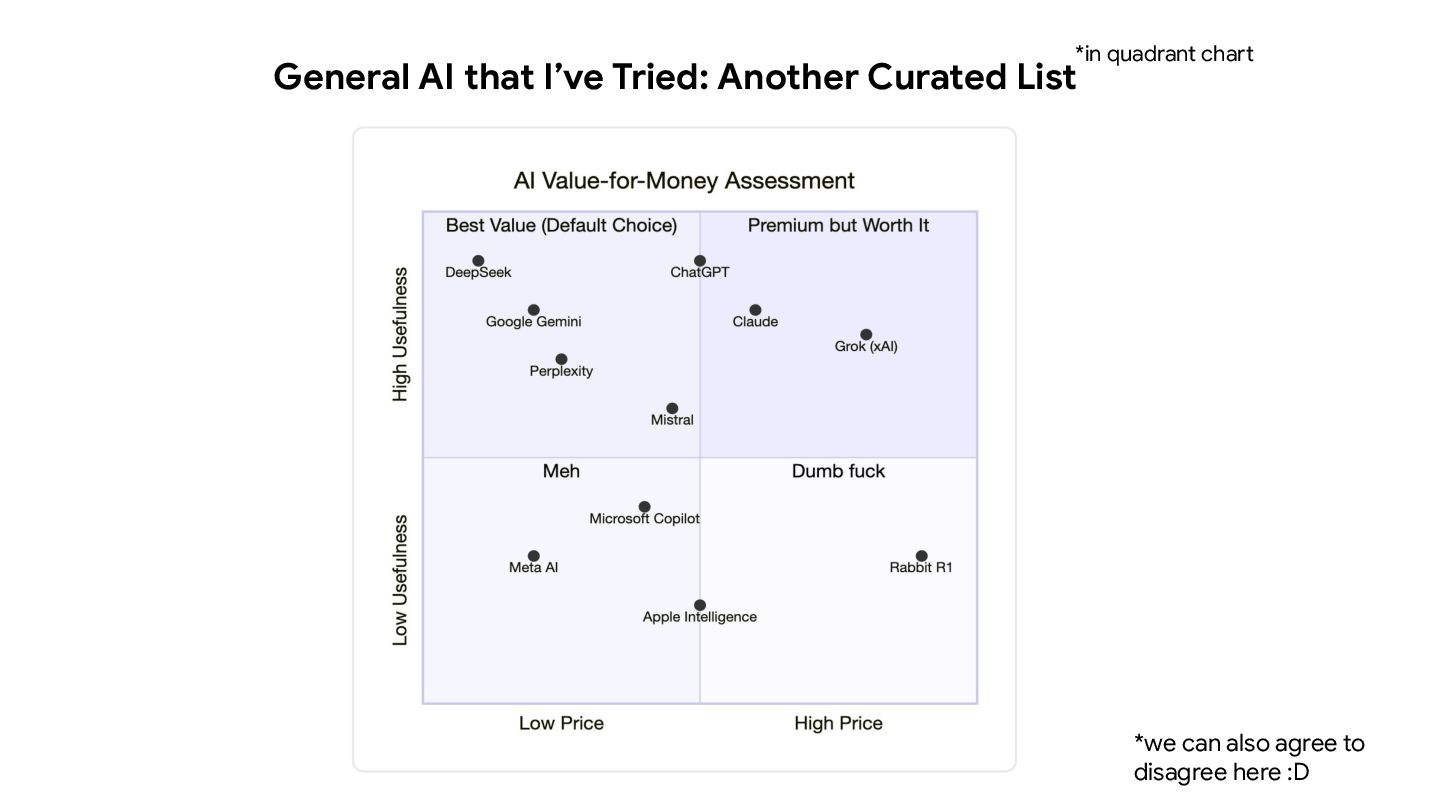Select the Meh quadrant heading
1440x810 pixels.
(561, 471)
